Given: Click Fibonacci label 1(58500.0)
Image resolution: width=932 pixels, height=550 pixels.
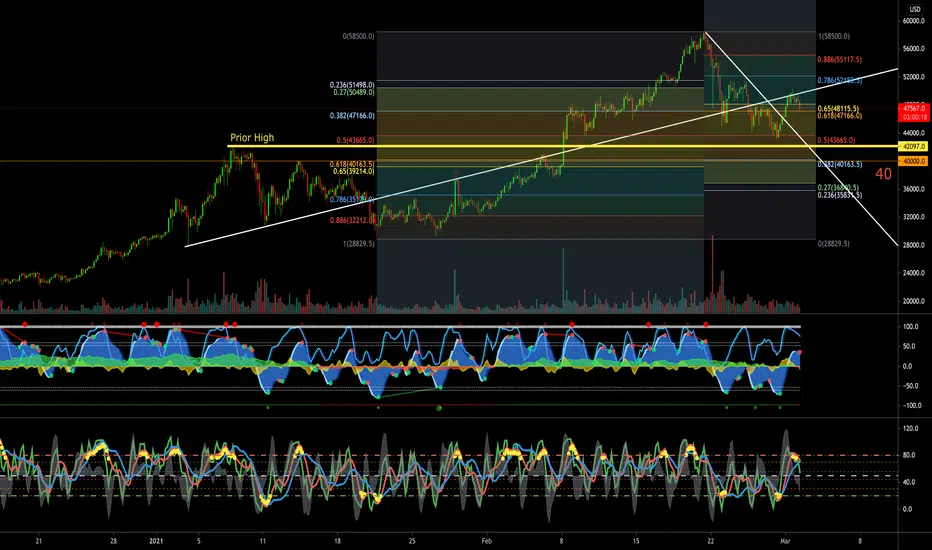Looking at the screenshot, I should coord(834,36).
